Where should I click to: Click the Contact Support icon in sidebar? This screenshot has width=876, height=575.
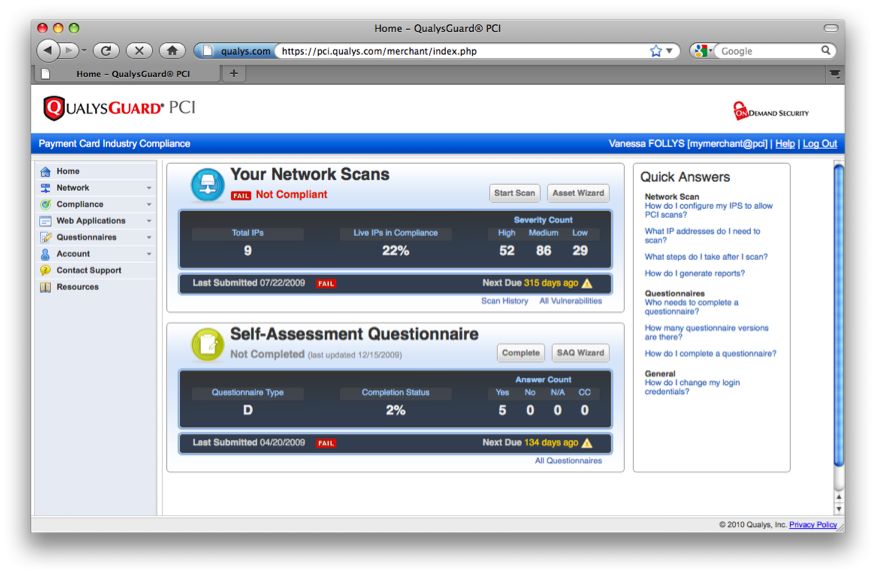click(45, 270)
